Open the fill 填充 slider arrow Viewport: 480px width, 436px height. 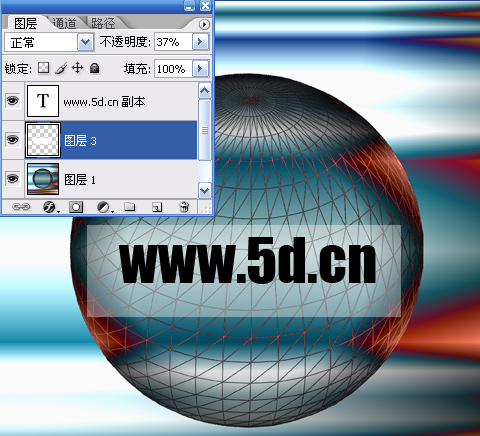tap(200, 69)
